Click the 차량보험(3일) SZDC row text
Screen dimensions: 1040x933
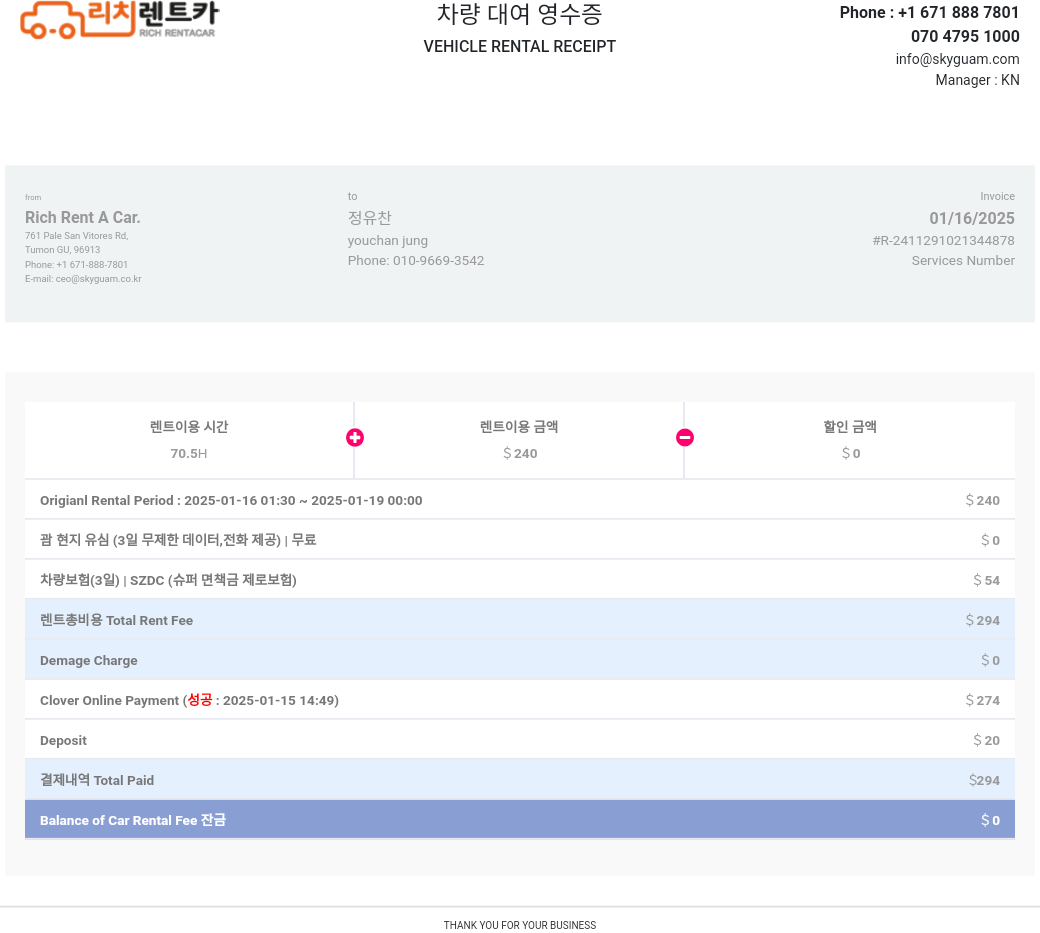point(168,580)
